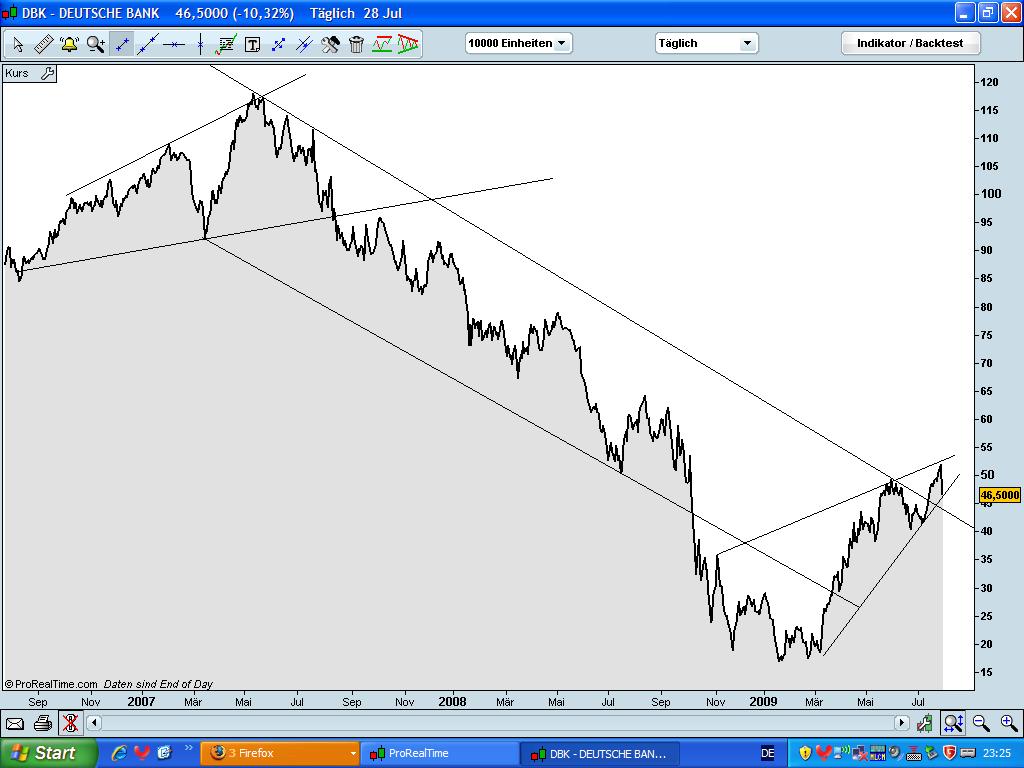Image resolution: width=1024 pixels, height=768 pixels.
Task: Click the Indikator / Backtest button
Action: pos(910,43)
